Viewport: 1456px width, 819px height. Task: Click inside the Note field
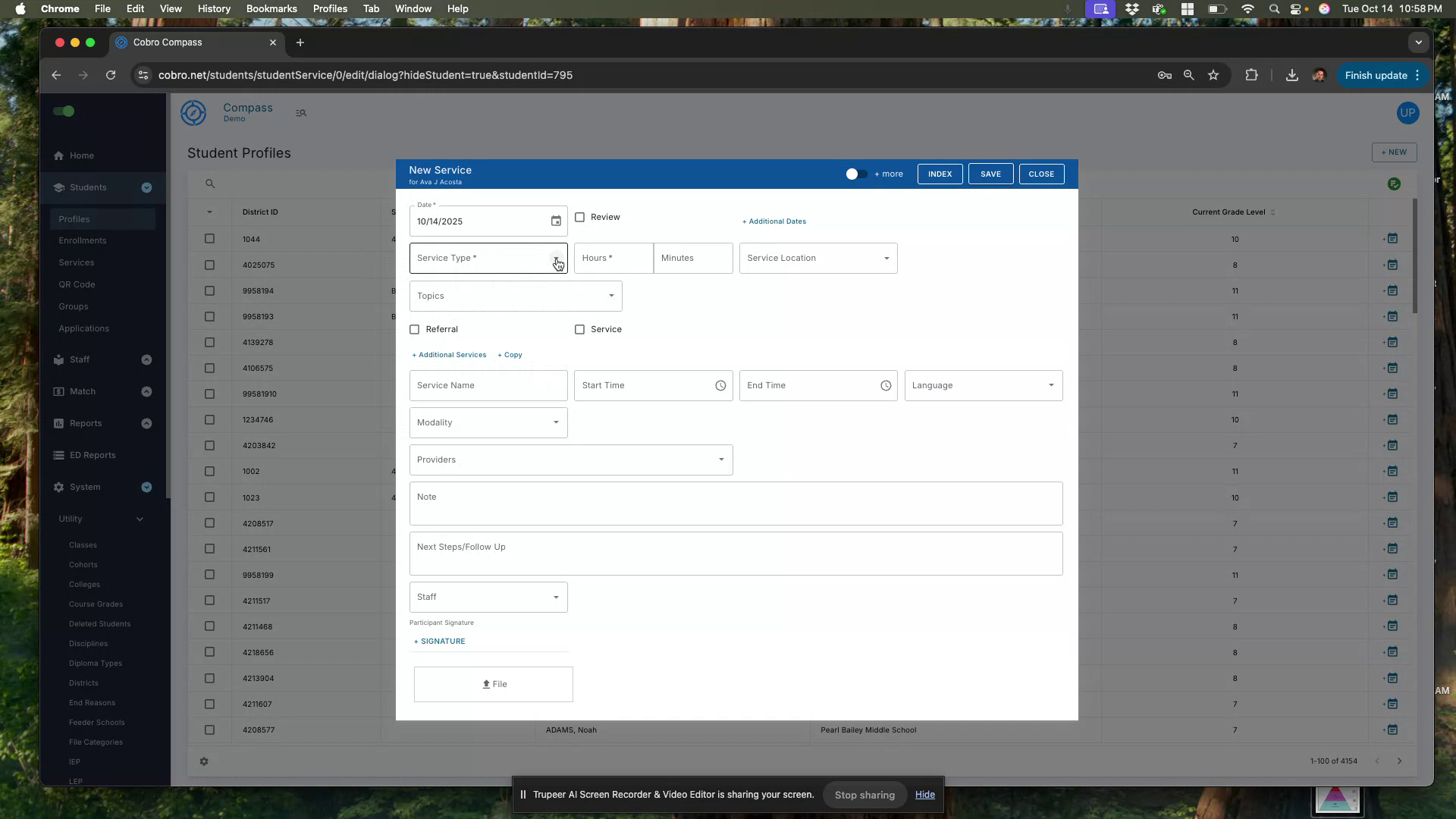pos(735,503)
